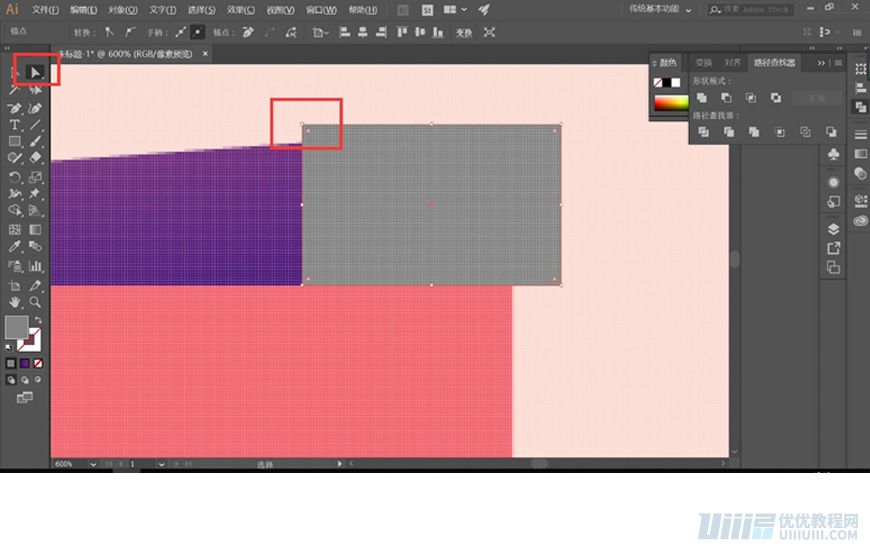Open the zoom level 600% dropdown

(x=93, y=464)
